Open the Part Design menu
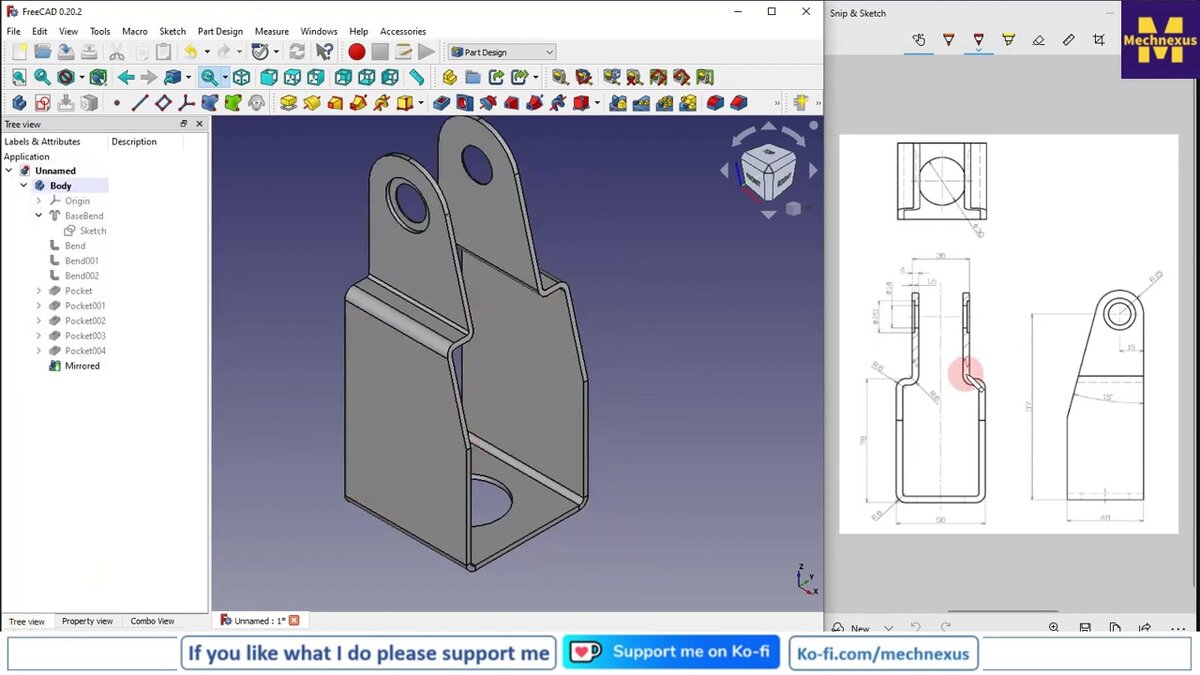The width and height of the screenshot is (1200, 675). pyautogui.click(x=220, y=31)
